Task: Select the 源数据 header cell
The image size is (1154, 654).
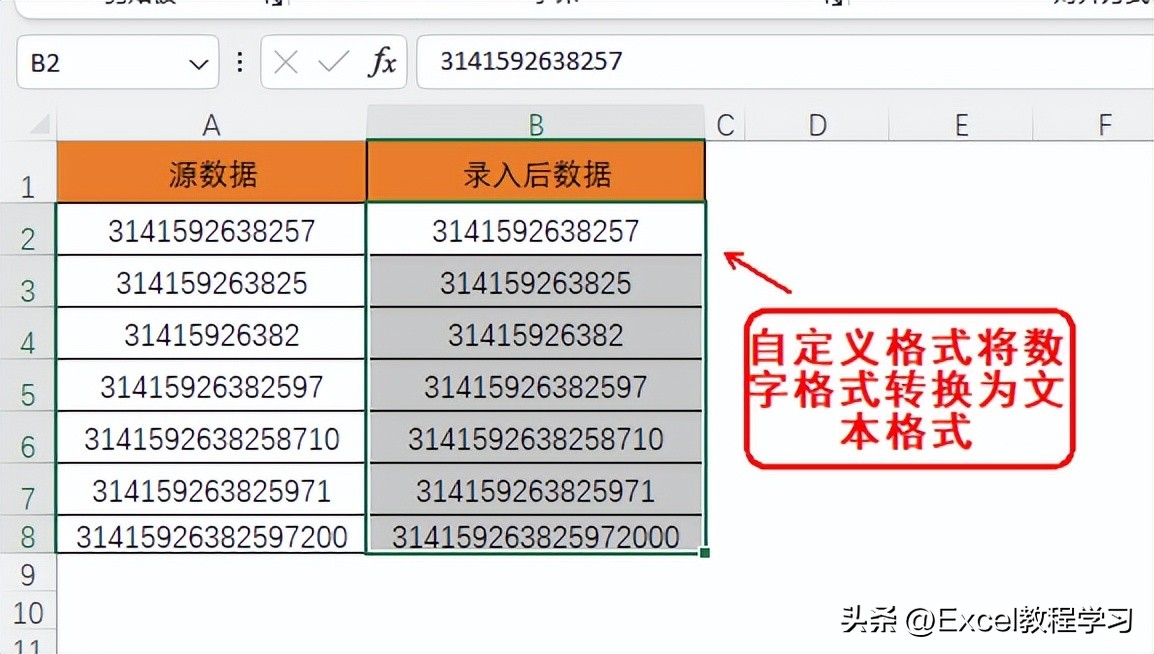Action: 211,172
